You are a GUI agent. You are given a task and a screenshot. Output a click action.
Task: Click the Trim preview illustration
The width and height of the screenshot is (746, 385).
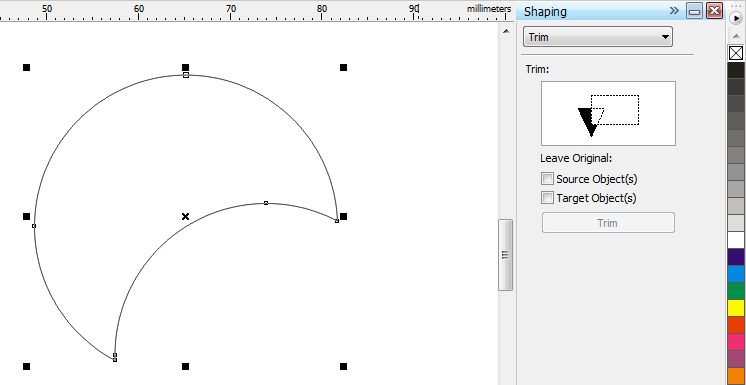click(608, 113)
